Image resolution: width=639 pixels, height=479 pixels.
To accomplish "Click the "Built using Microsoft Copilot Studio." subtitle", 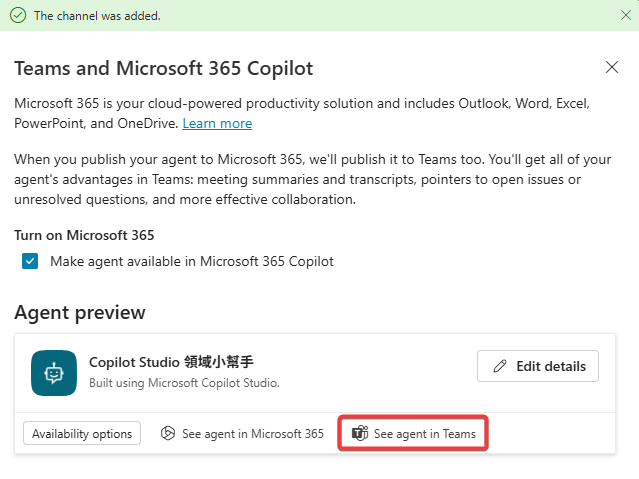I will [184, 382].
